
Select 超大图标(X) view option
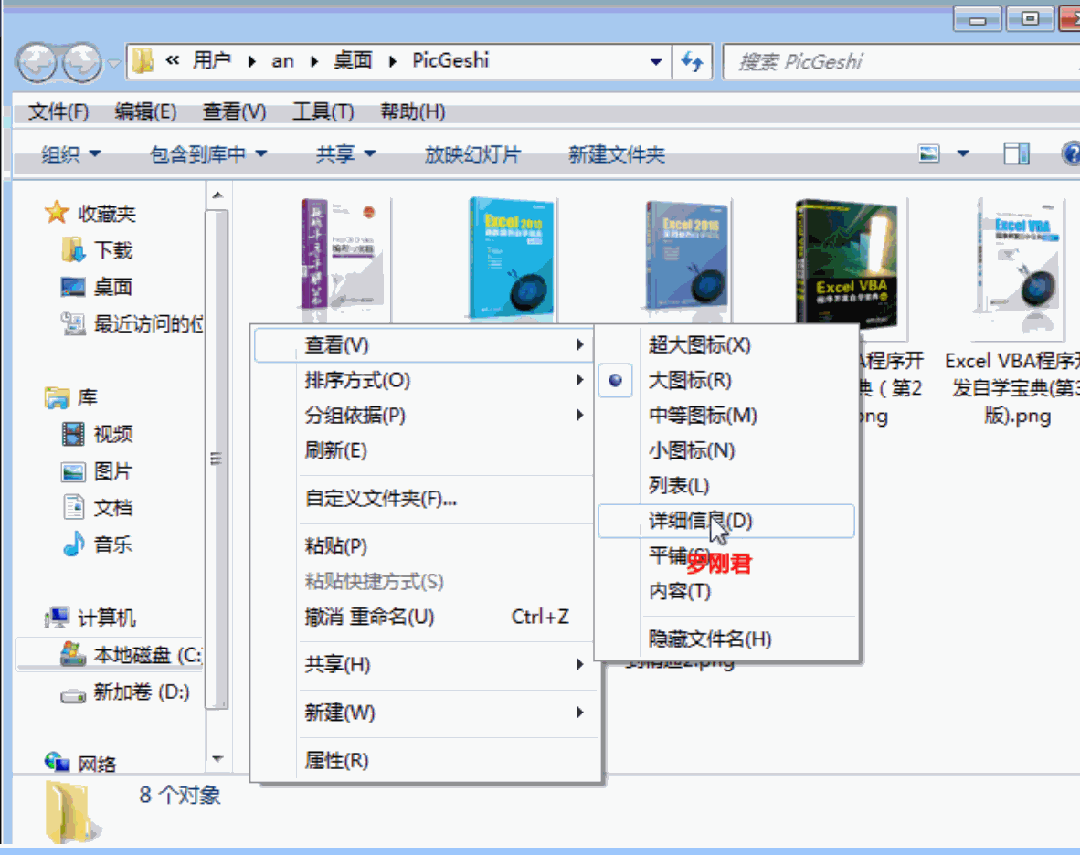727,344
